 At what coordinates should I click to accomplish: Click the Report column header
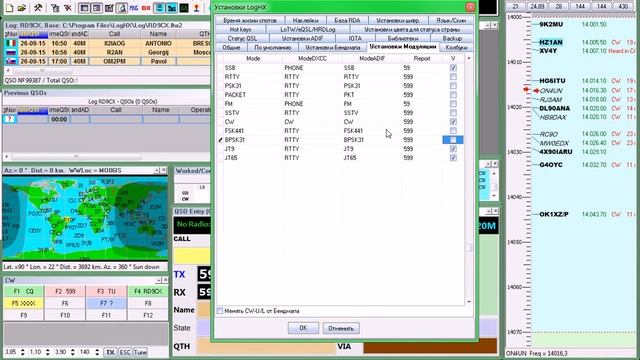point(422,59)
